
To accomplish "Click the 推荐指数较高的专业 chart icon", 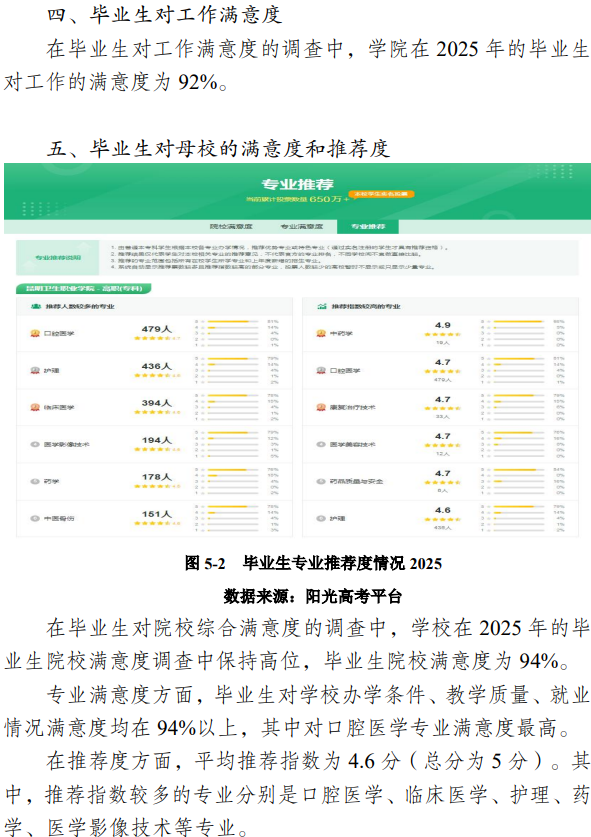I will click(322, 306).
